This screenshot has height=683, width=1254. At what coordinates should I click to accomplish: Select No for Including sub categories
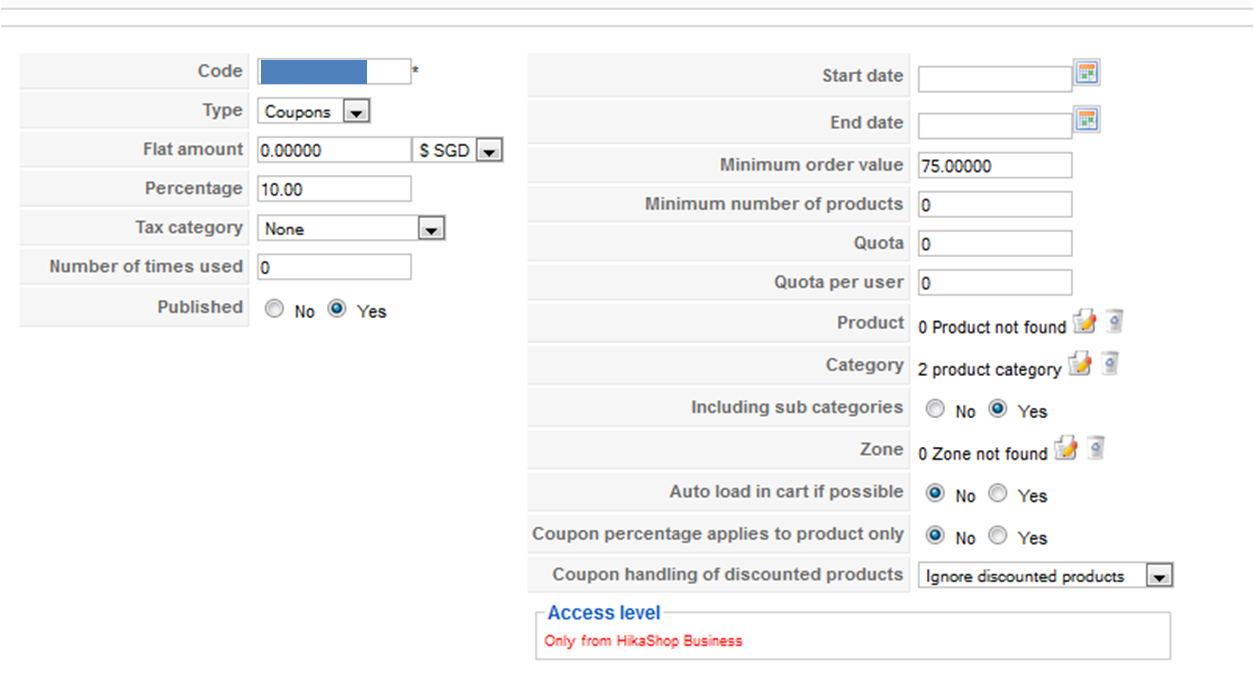(x=935, y=409)
